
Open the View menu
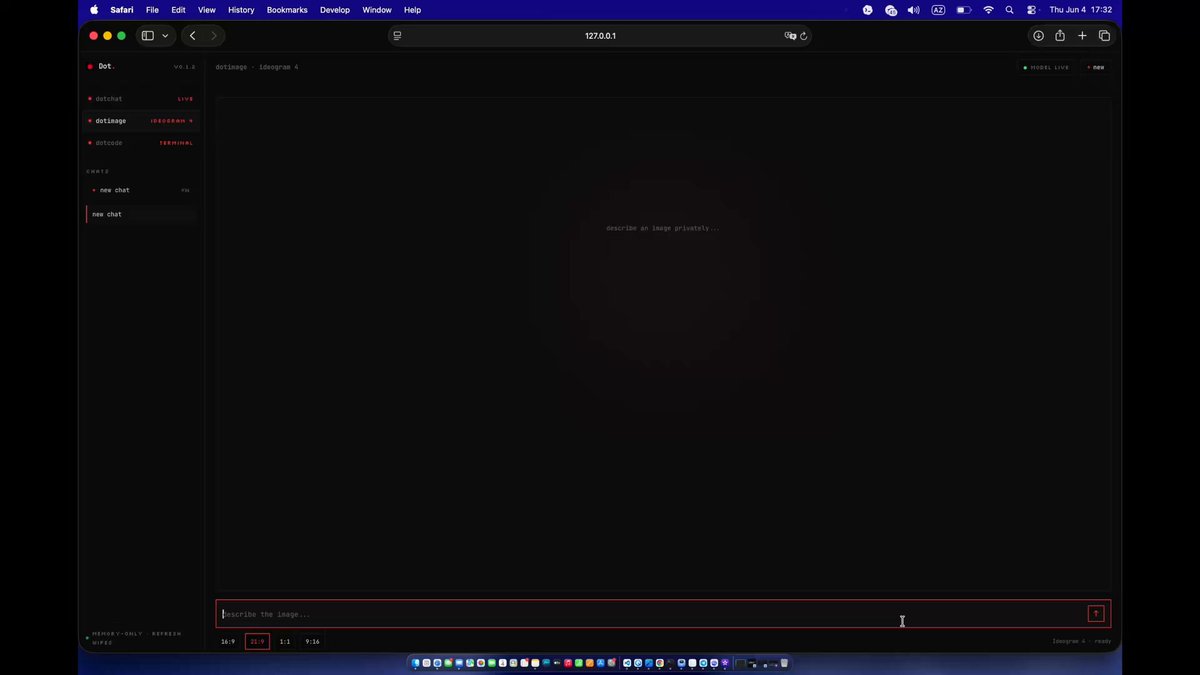[x=206, y=10]
